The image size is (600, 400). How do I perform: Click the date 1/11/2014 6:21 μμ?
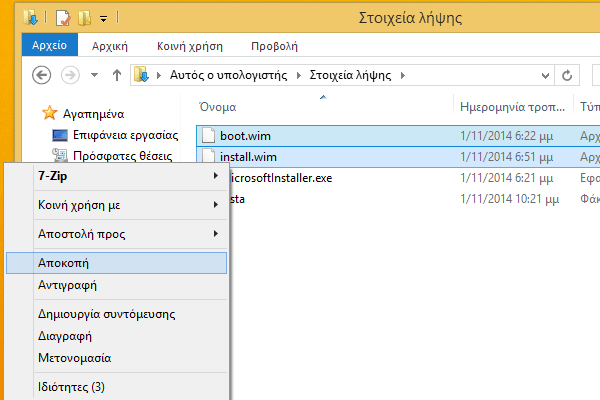pyautogui.click(x=507, y=178)
